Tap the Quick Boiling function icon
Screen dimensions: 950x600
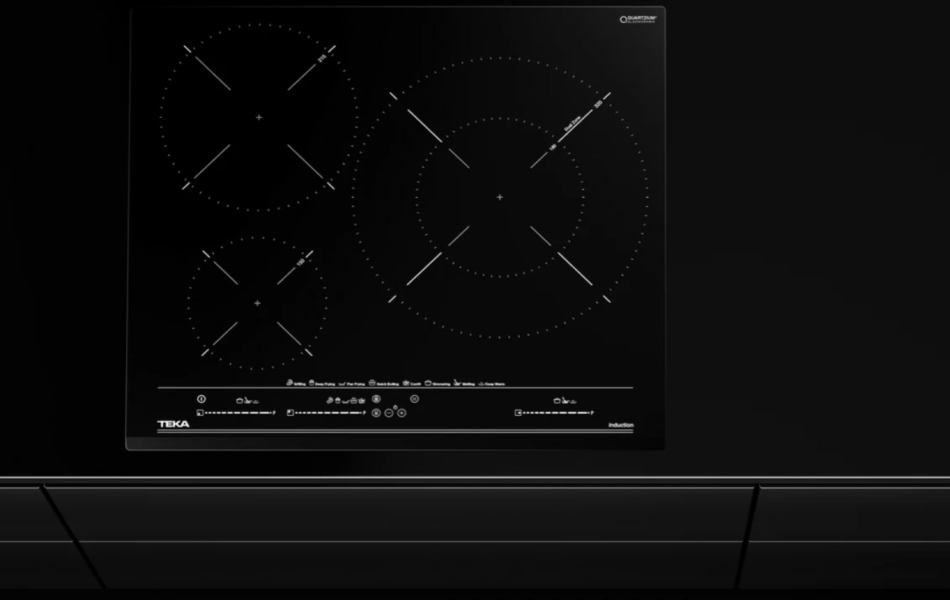click(x=372, y=383)
